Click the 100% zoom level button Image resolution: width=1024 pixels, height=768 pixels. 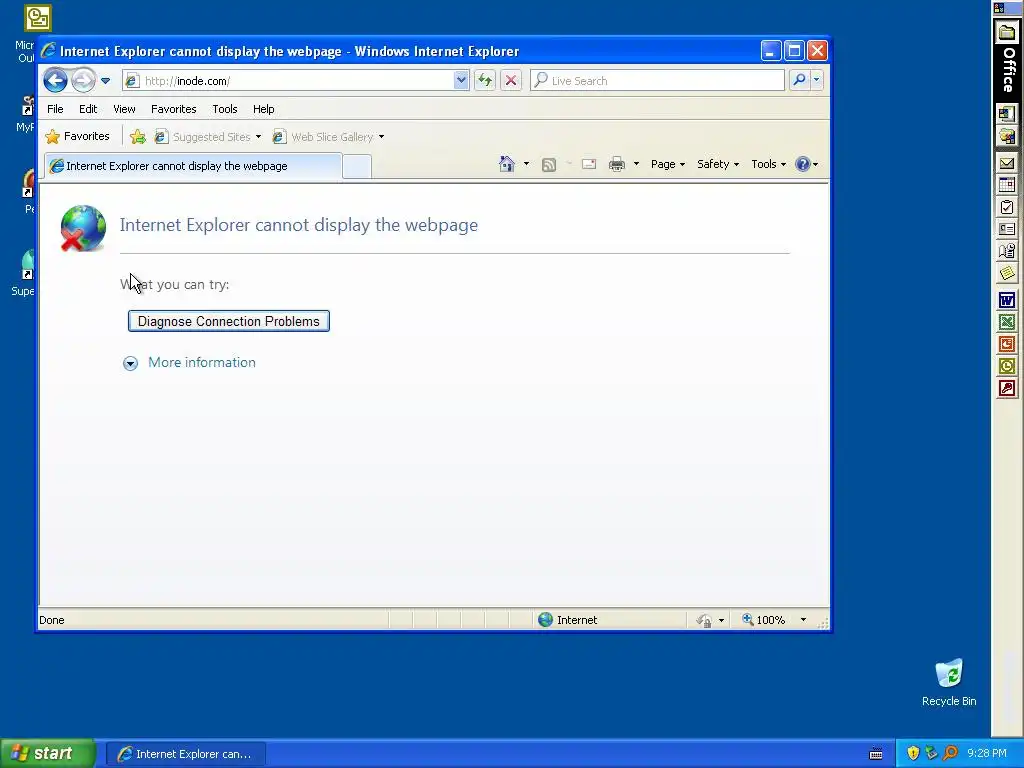point(763,620)
